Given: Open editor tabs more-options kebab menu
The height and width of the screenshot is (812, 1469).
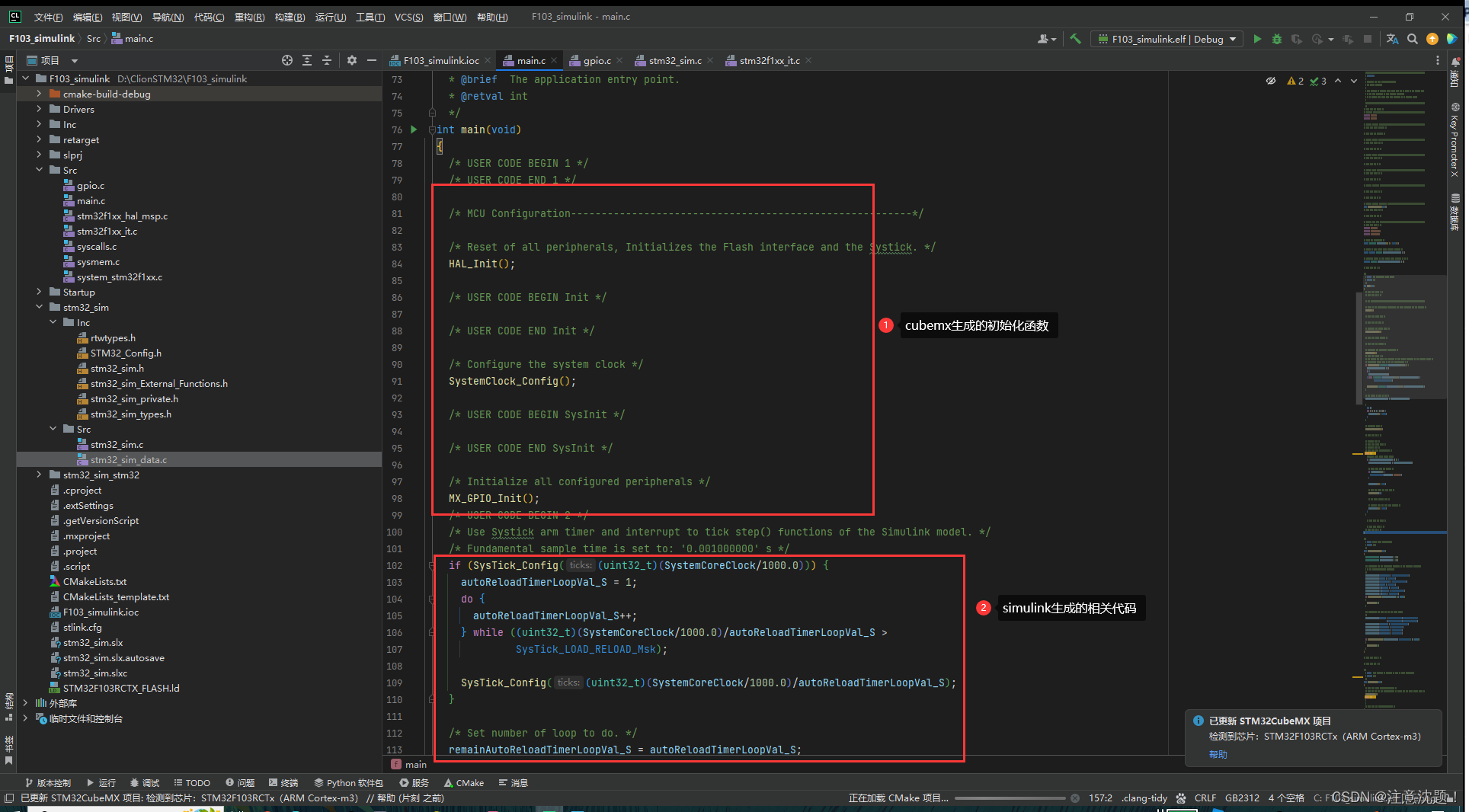Looking at the screenshot, I should click(1438, 60).
